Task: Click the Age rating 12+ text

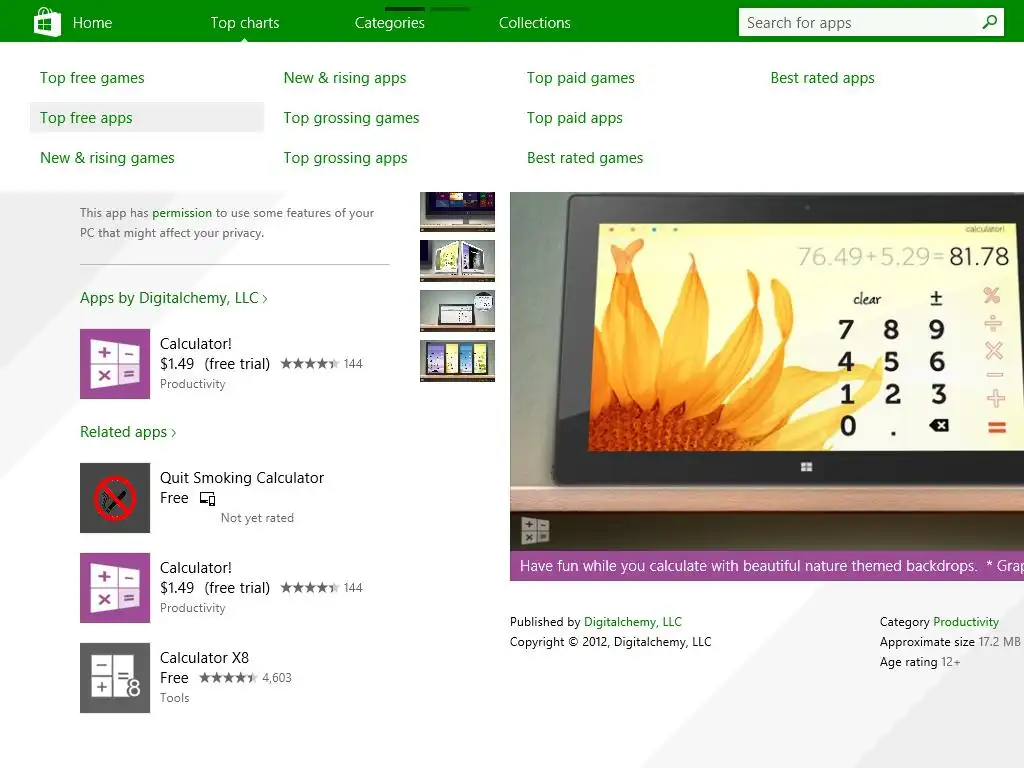Action: point(920,662)
